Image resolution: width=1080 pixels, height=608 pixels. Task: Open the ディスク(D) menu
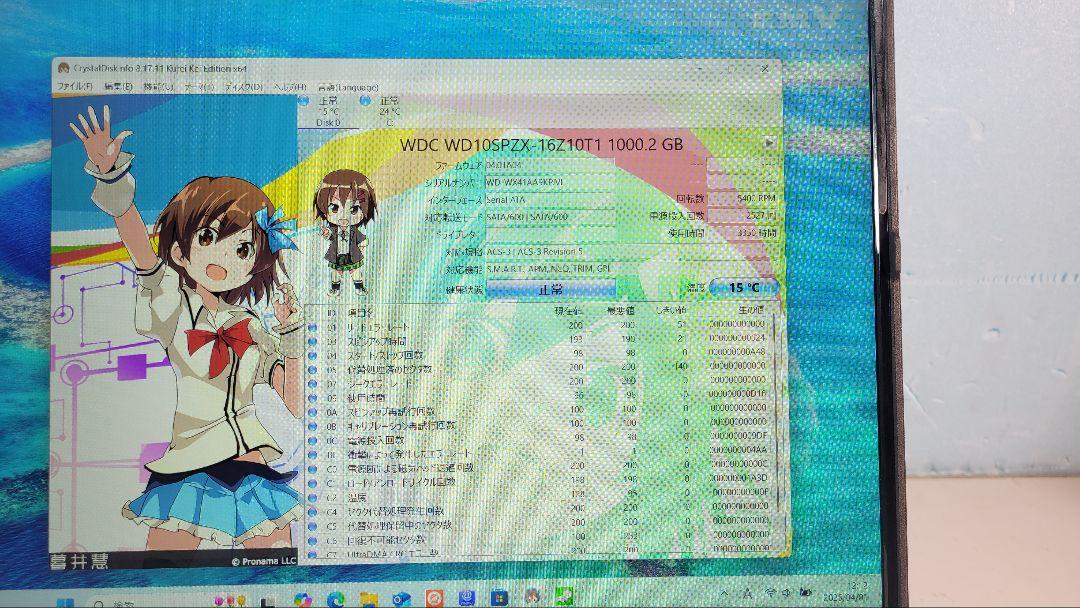[x=244, y=87]
